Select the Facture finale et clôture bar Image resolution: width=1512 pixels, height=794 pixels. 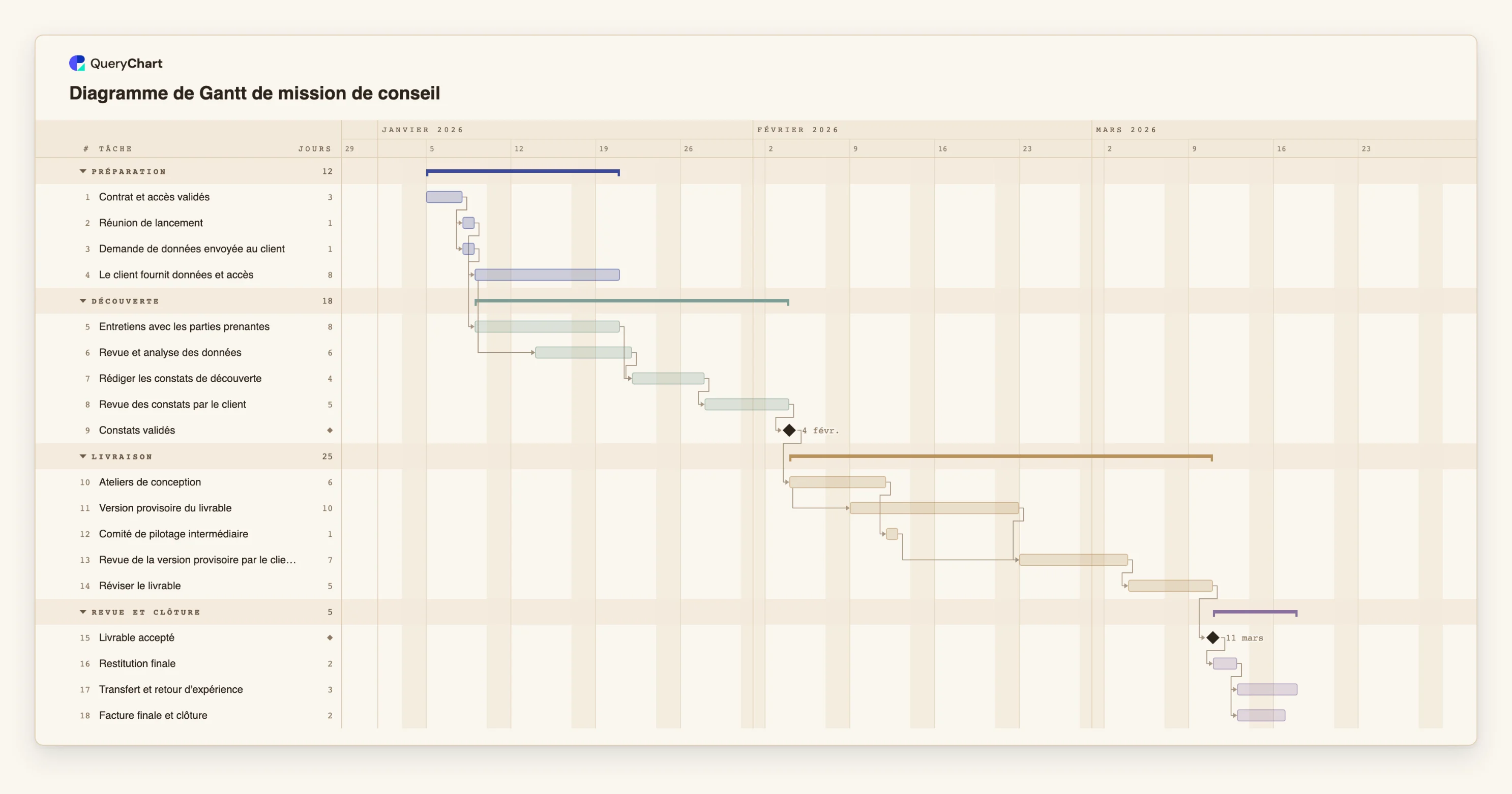1261,715
